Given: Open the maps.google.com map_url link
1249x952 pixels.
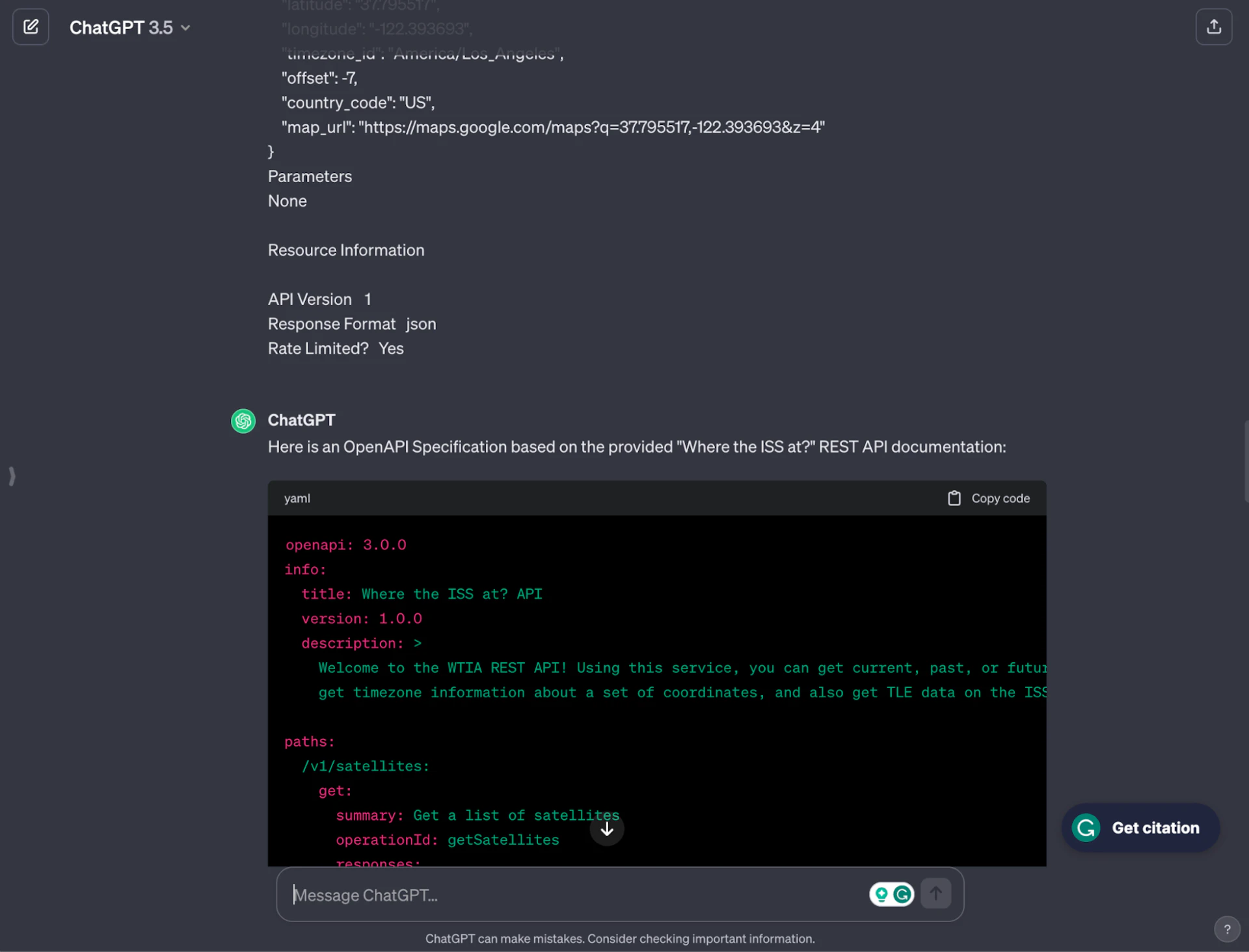Looking at the screenshot, I should 591,127.
